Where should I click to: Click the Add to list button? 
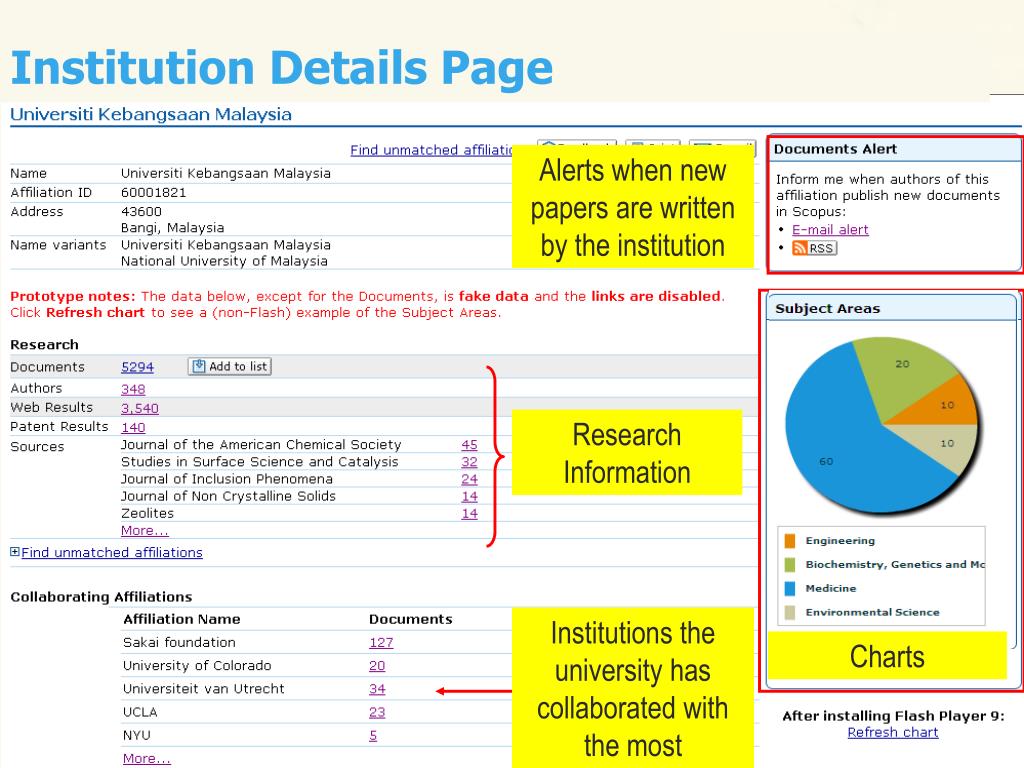[230, 366]
